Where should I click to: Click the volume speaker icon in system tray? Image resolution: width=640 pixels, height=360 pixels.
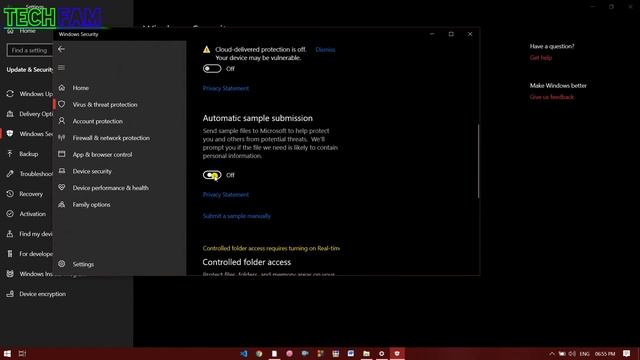[572, 353]
